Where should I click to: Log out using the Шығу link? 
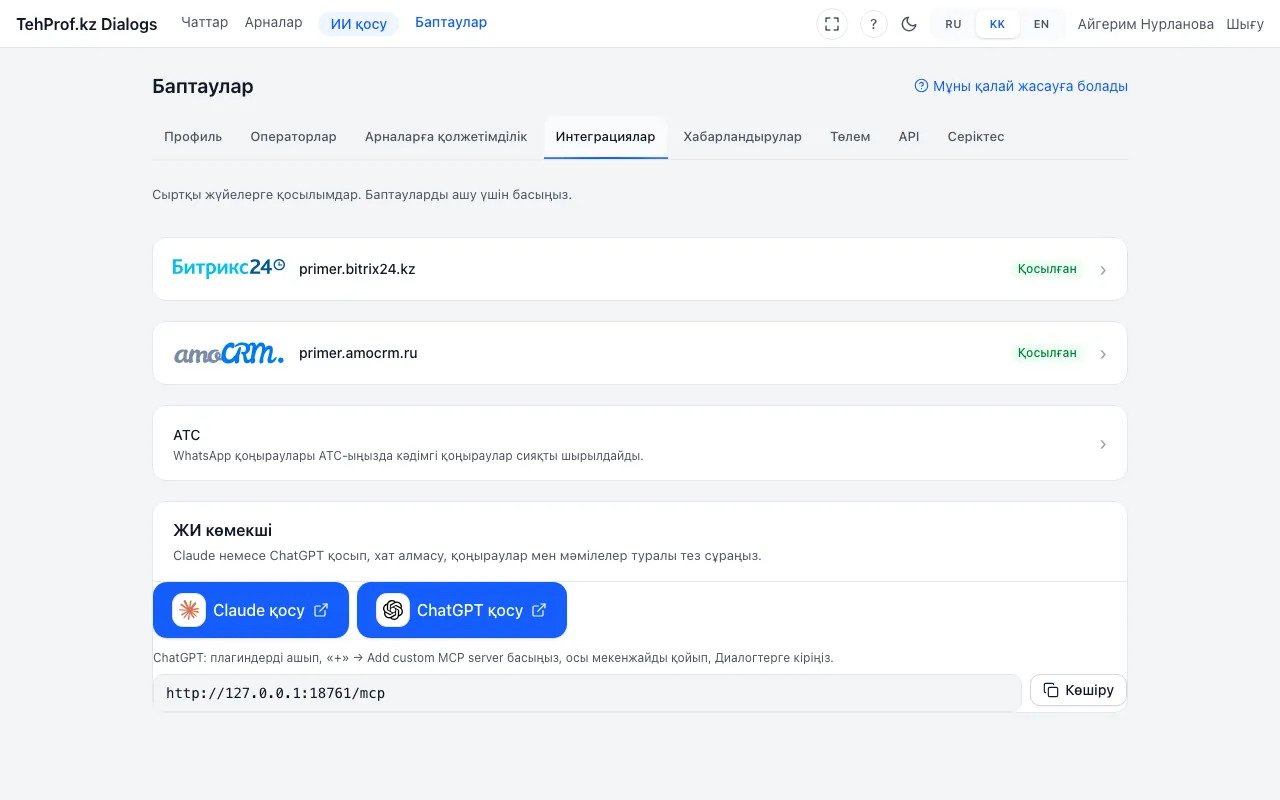(1245, 24)
